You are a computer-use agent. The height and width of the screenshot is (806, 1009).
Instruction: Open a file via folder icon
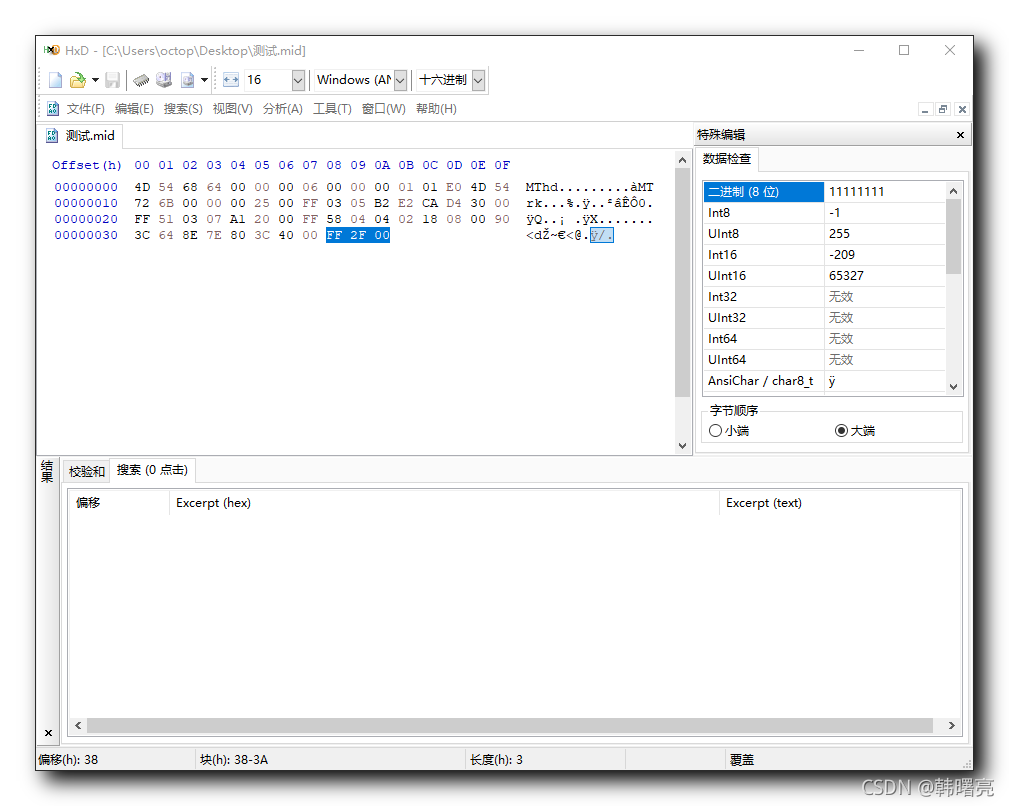click(x=77, y=80)
